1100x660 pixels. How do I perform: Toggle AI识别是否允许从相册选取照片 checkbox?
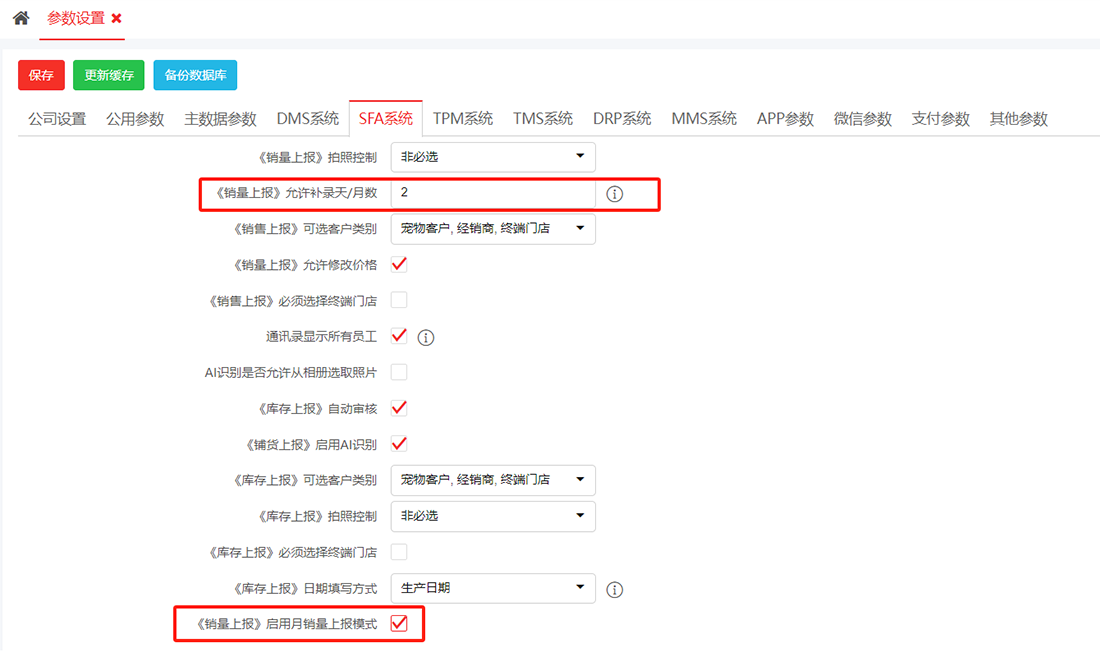point(399,372)
